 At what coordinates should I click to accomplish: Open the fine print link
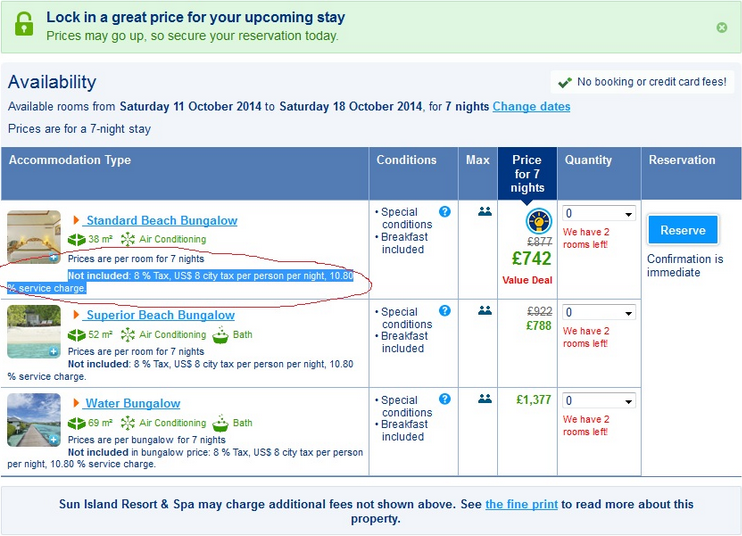[x=521, y=504]
